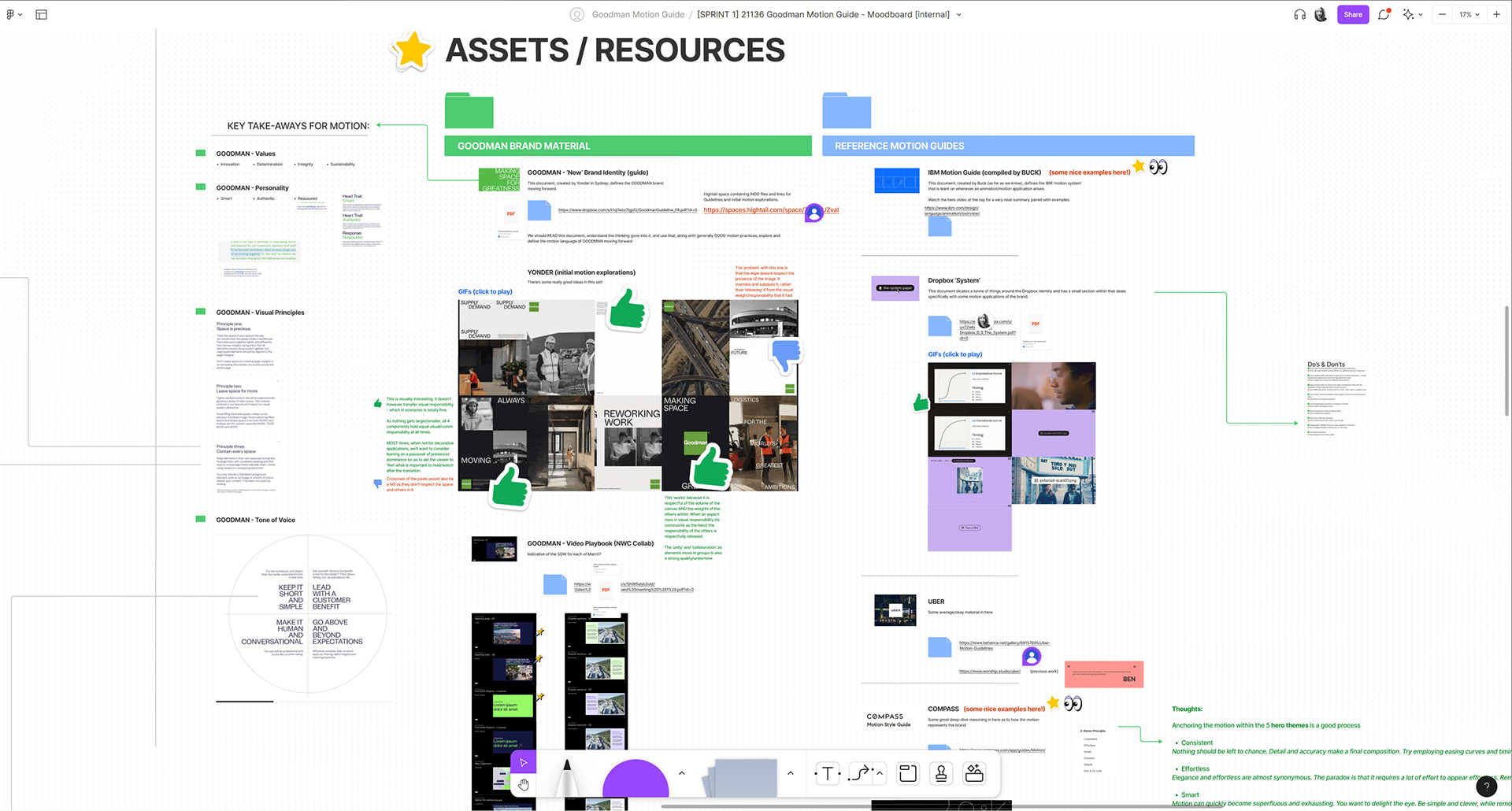This screenshot has height=811, width=1512.
Task: Toggle the pages sidebar panel
Action: click(42, 14)
